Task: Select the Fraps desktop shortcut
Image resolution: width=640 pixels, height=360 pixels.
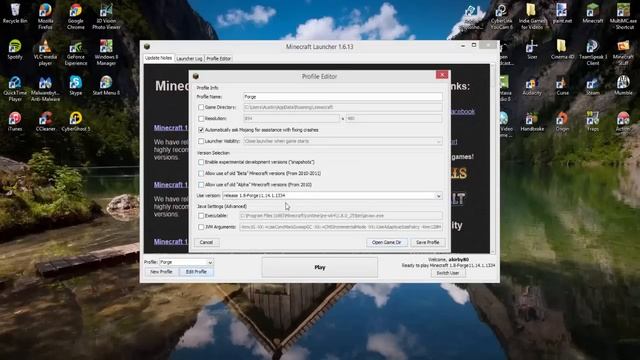Action: click(x=592, y=121)
